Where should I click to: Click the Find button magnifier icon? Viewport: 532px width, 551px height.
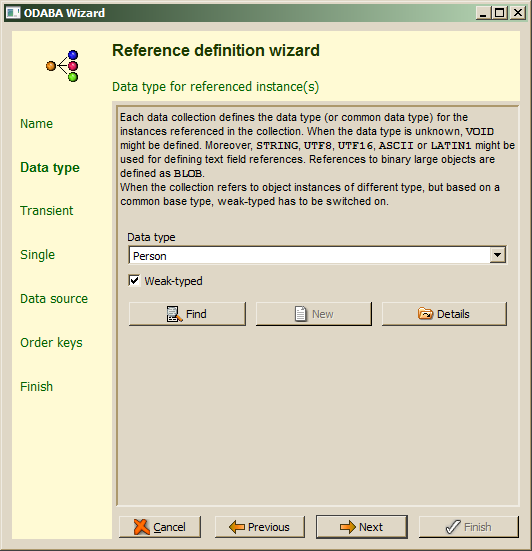coord(174,314)
